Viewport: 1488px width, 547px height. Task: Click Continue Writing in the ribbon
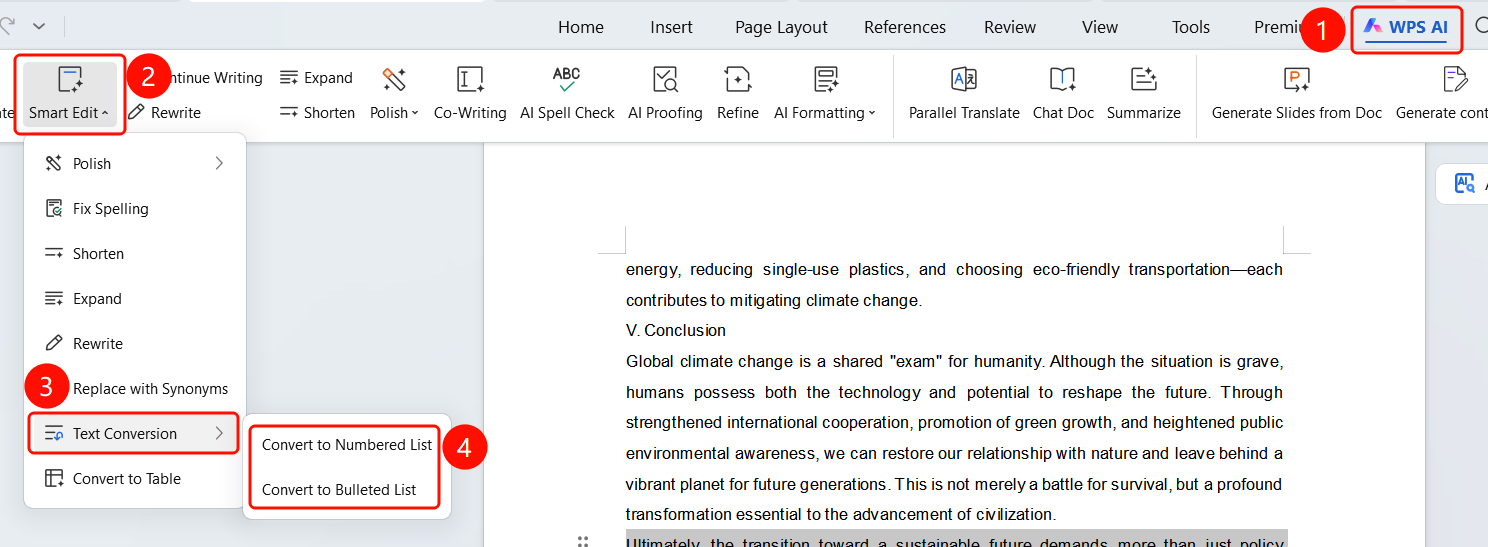click(x=210, y=78)
